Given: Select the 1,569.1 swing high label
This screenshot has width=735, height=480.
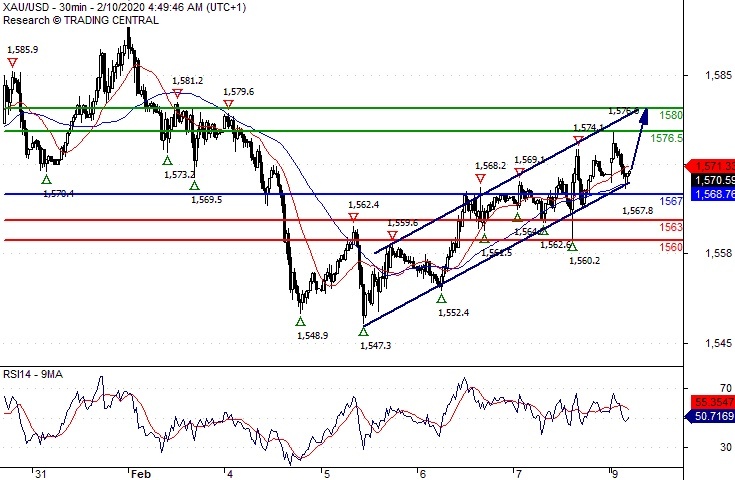Looking at the screenshot, I should [x=530, y=160].
